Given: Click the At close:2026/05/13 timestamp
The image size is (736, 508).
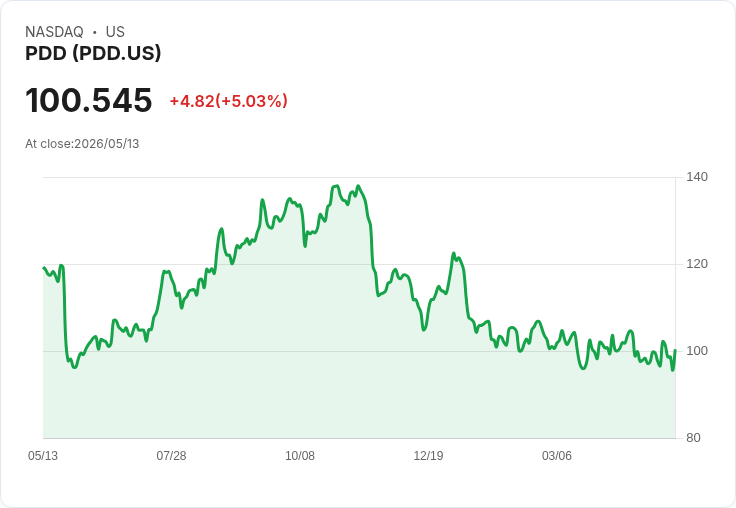Looking at the screenshot, I should click(82, 144).
